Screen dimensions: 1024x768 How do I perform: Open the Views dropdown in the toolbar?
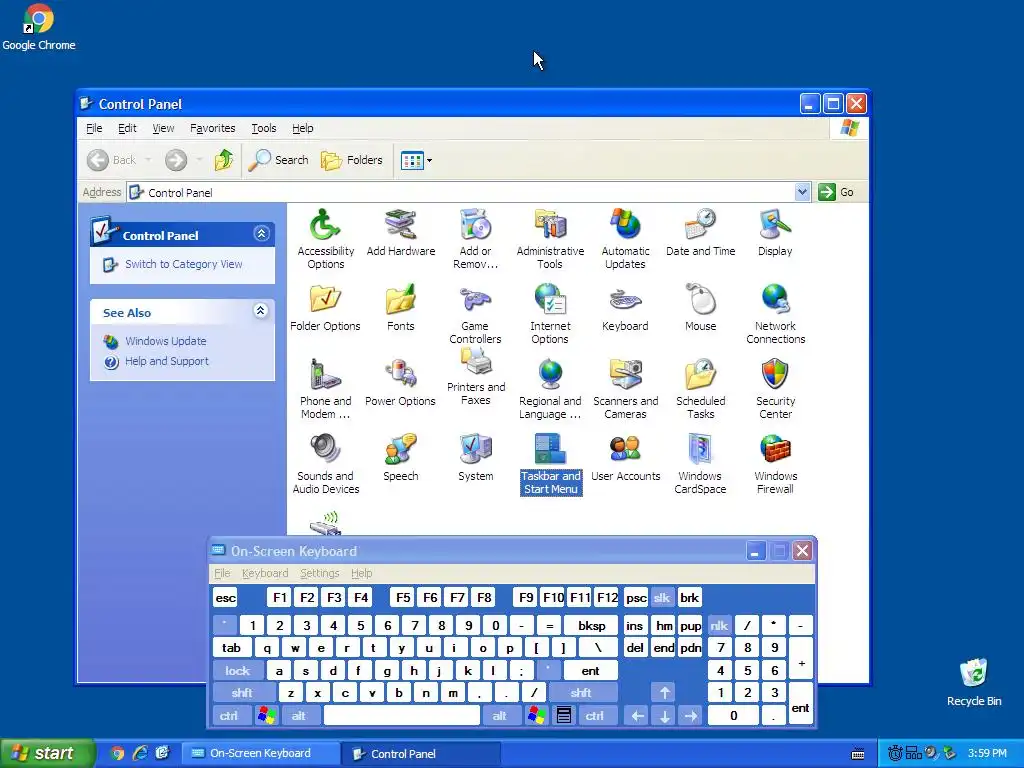click(429, 160)
